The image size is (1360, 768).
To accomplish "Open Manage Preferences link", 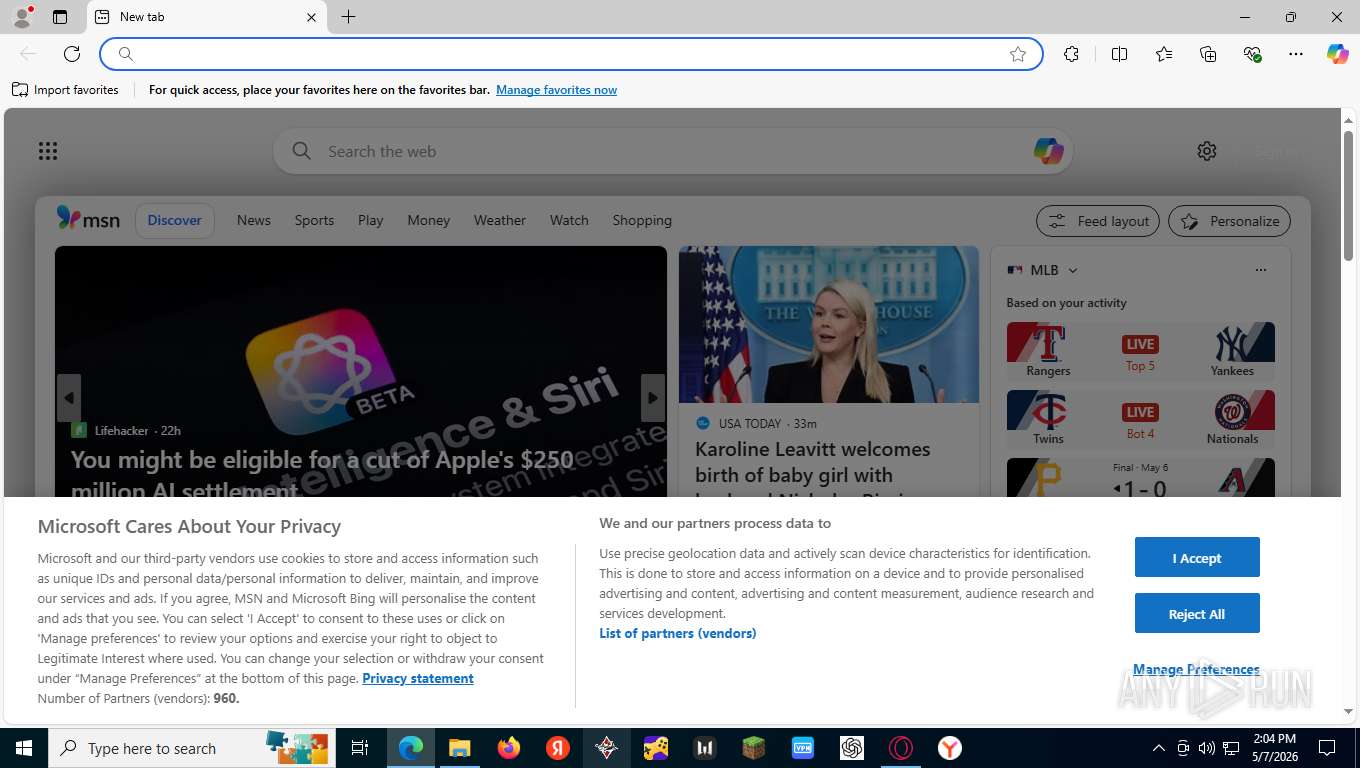I will point(1196,669).
